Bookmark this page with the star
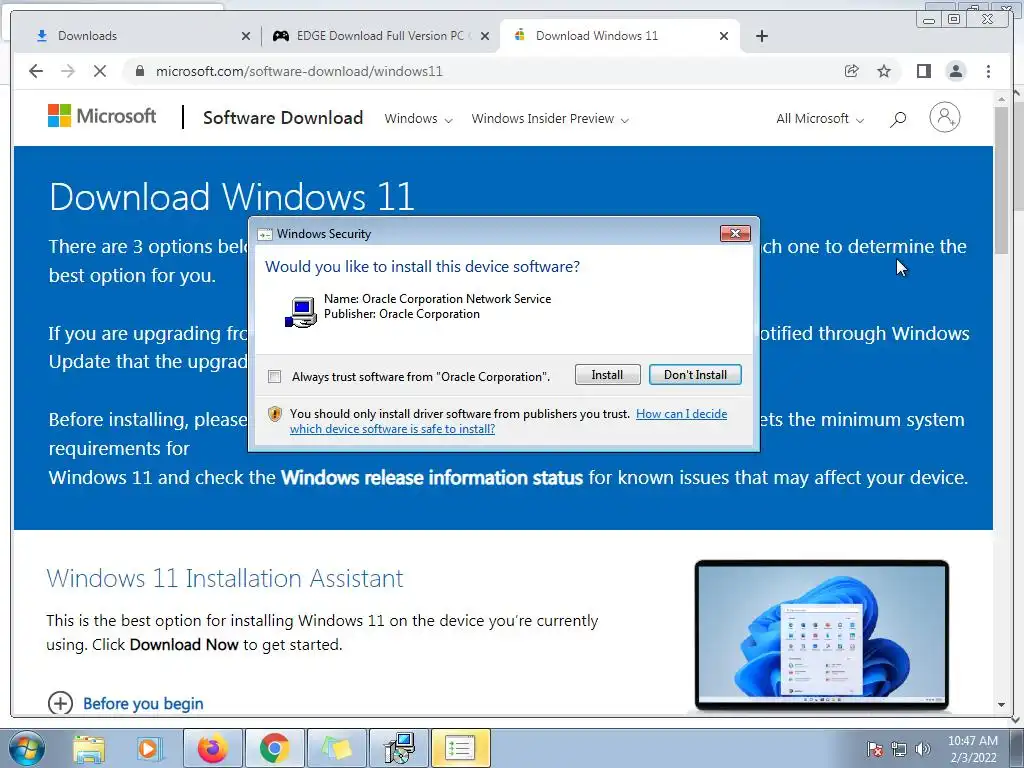1024x768 pixels. (884, 71)
